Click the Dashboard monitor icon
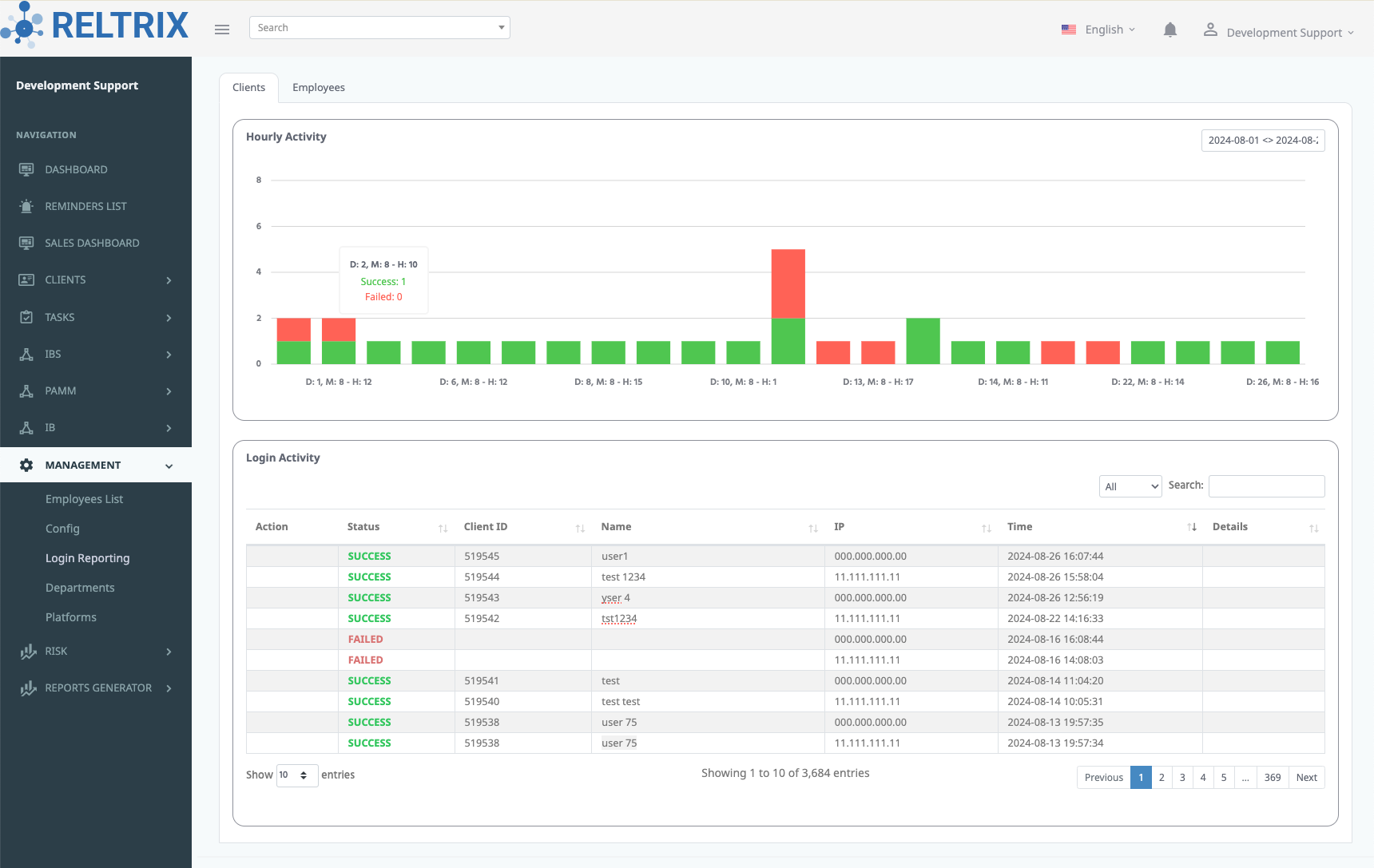The image size is (1374, 868). point(26,169)
